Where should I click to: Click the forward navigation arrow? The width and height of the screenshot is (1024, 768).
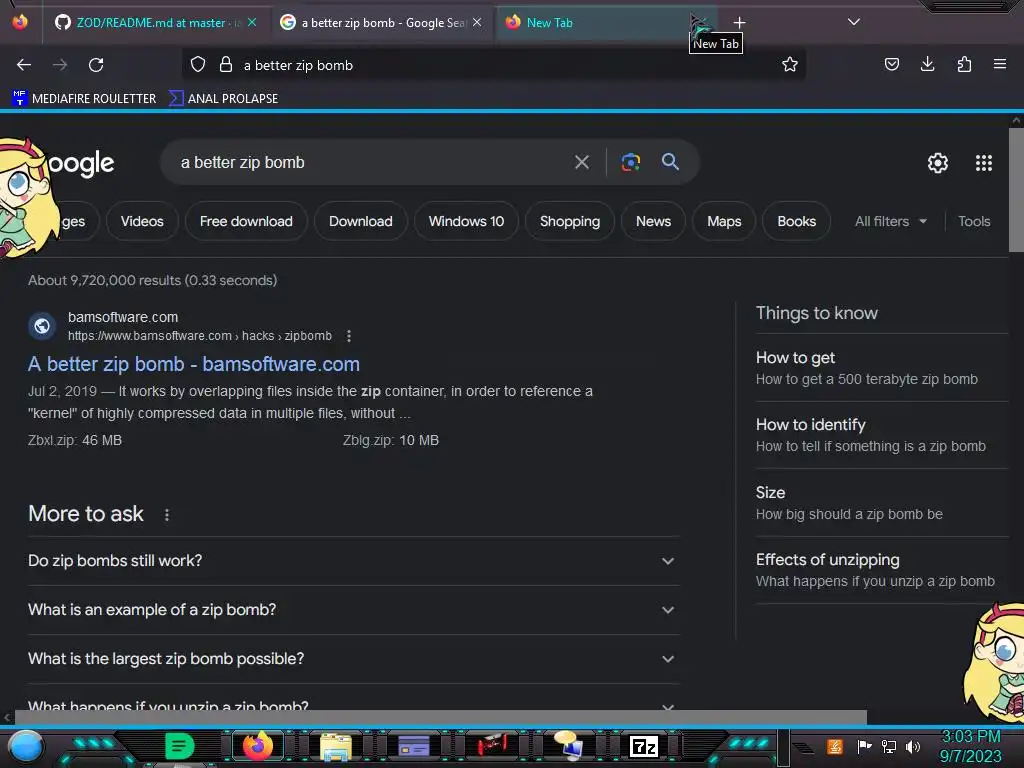[x=60, y=65]
